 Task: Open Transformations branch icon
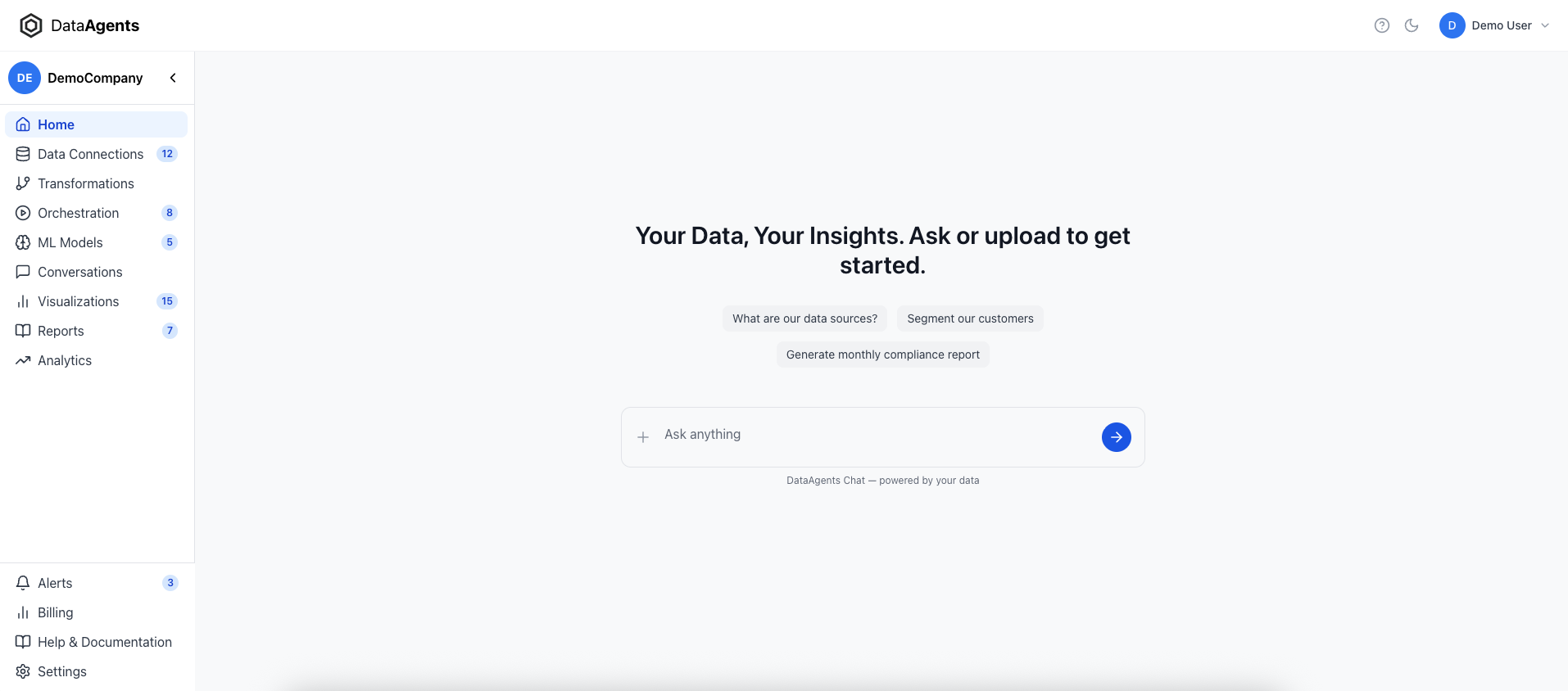pyautogui.click(x=23, y=183)
